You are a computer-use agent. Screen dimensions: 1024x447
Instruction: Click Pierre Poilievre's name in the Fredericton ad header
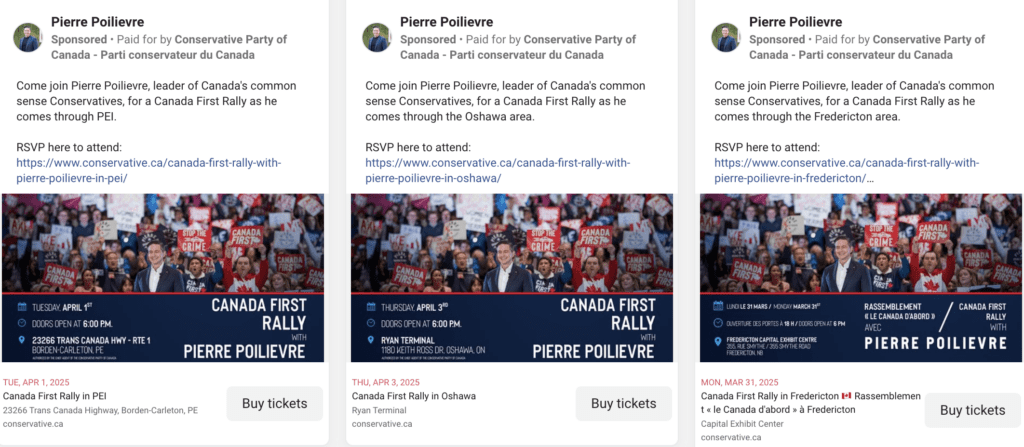[x=795, y=22]
